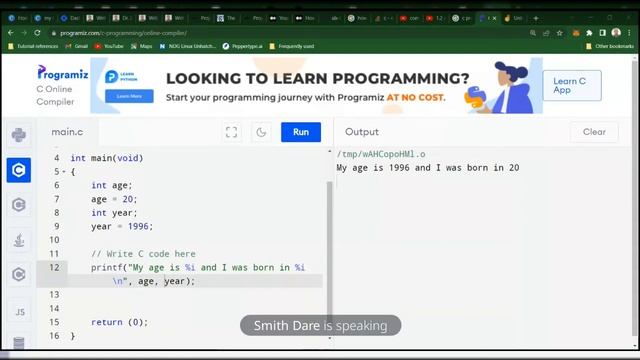Select the C compiler sidebar icon
The image size is (640, 360).
(x=19, y=170)
